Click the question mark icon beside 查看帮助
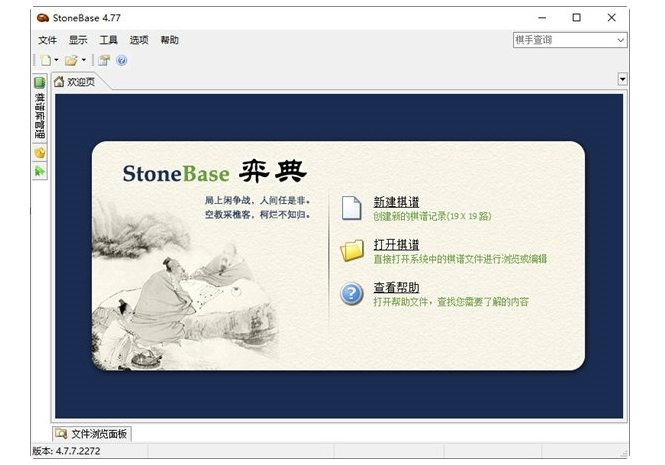This screenshot has width=665, height=465. click(x=351, y=294)
